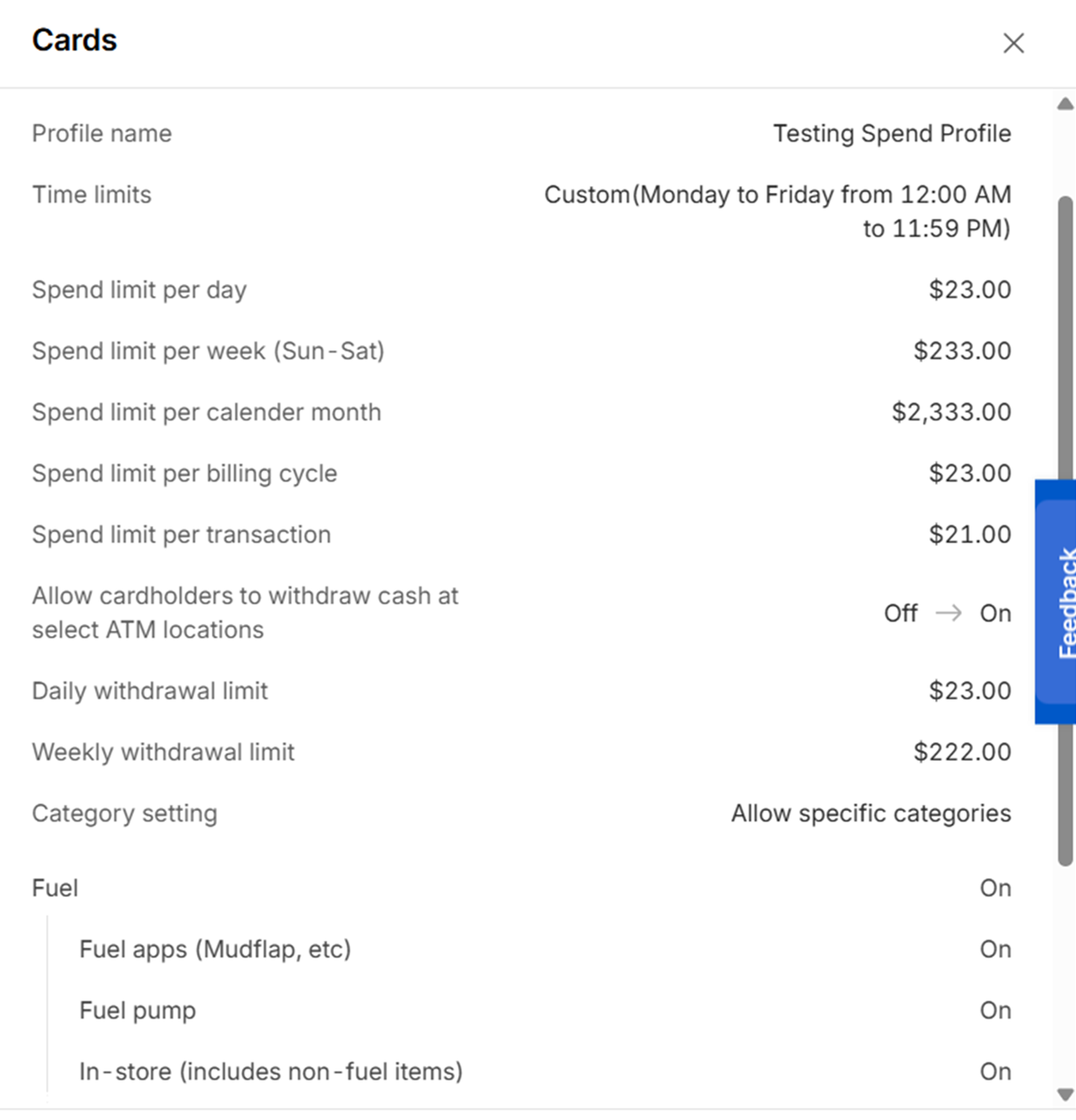Click the $222.00 weekly withdrawal limit value
Screen dimensions: 1076x1120
tap(962, 752)
